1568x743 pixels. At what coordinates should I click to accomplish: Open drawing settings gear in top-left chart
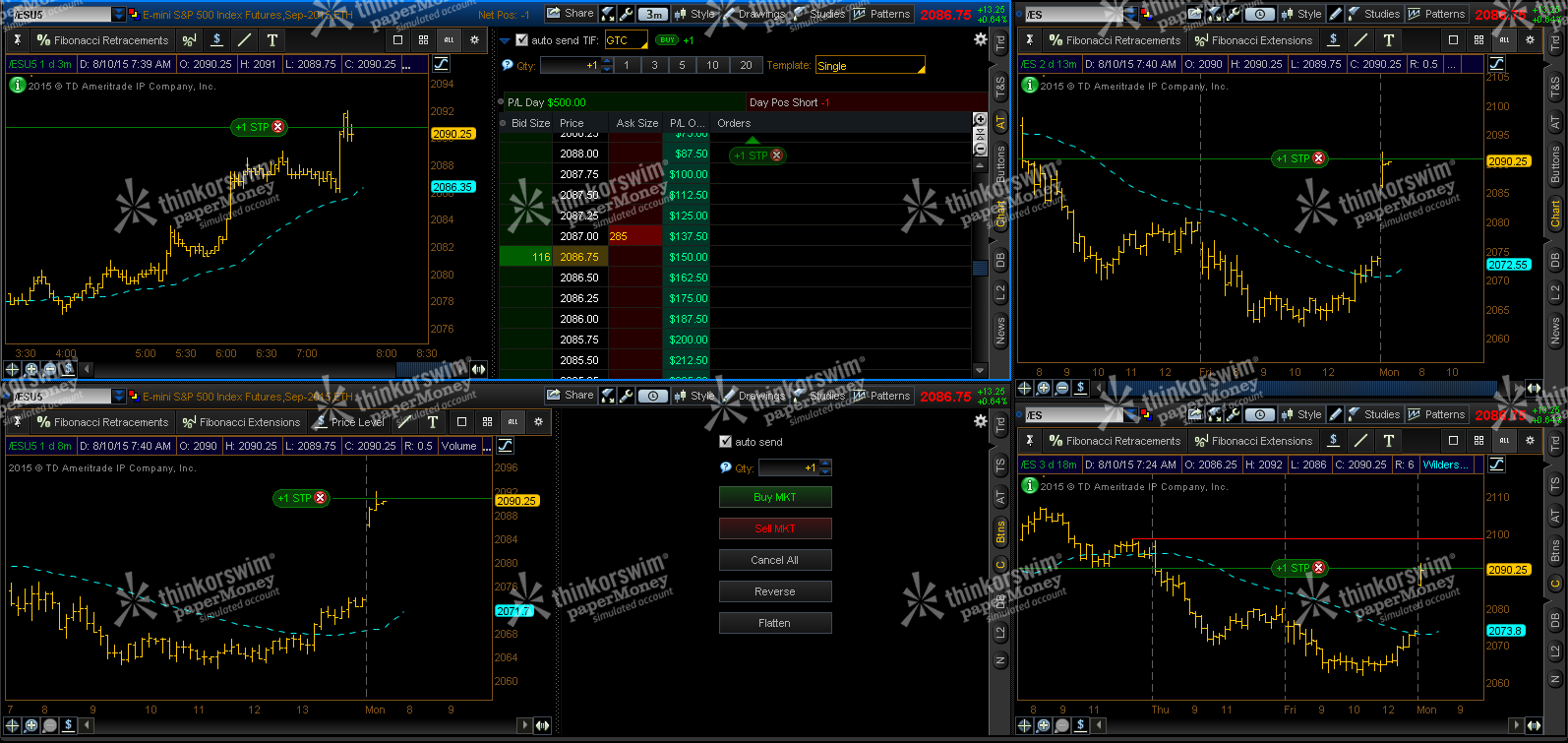click(474, 40)
